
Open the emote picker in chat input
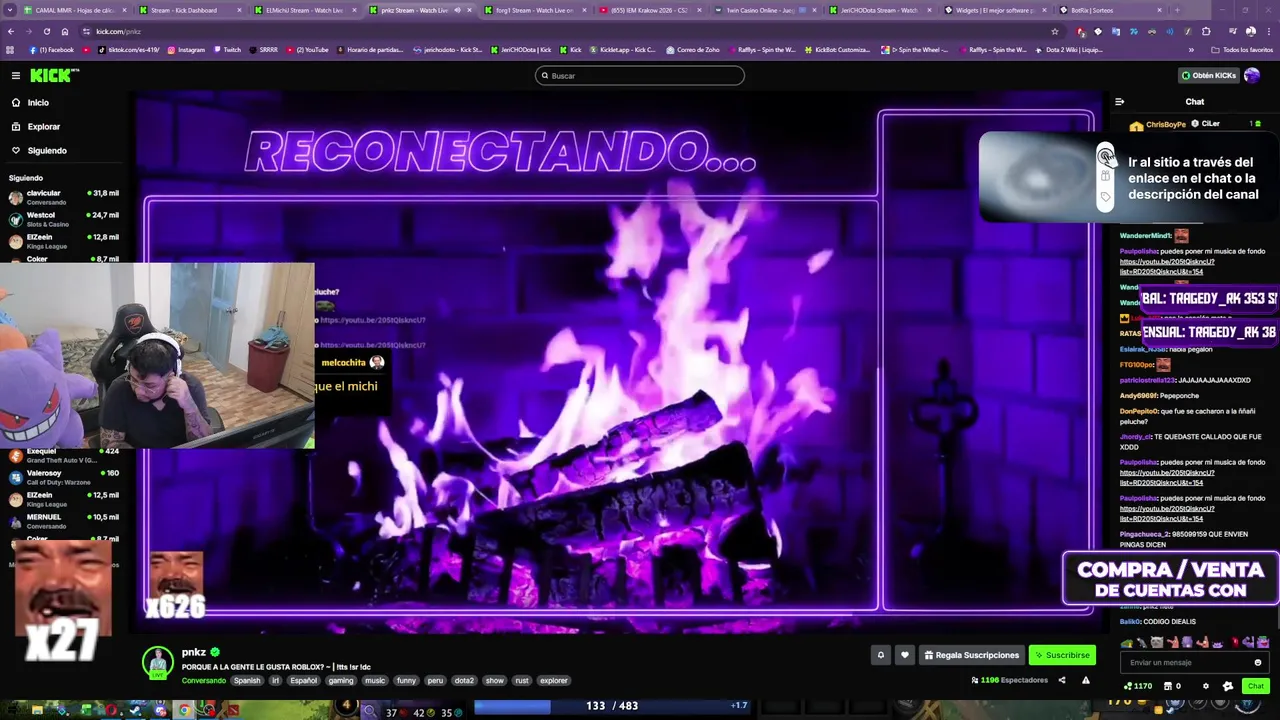pyautogui.click(x=1258, y=662)
